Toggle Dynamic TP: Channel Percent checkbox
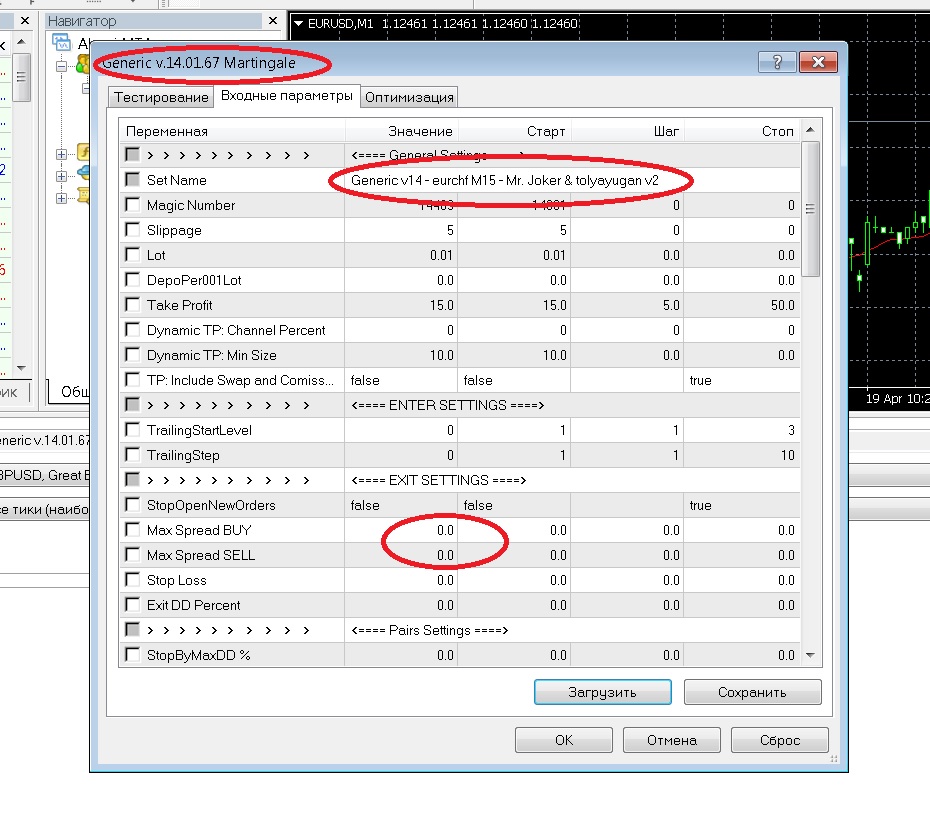The width and height of the screenshot is (930, 815). point(132,329)
